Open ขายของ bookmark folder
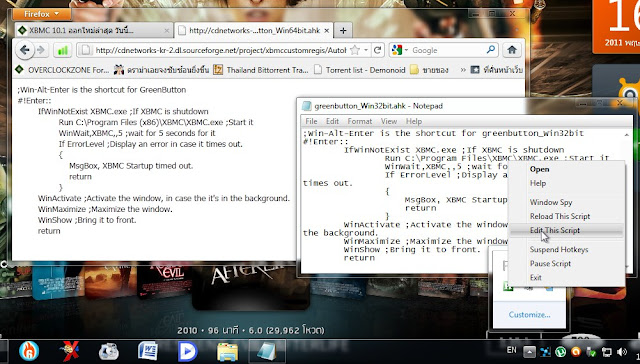640x364 pixels. [x=429, y=70]
